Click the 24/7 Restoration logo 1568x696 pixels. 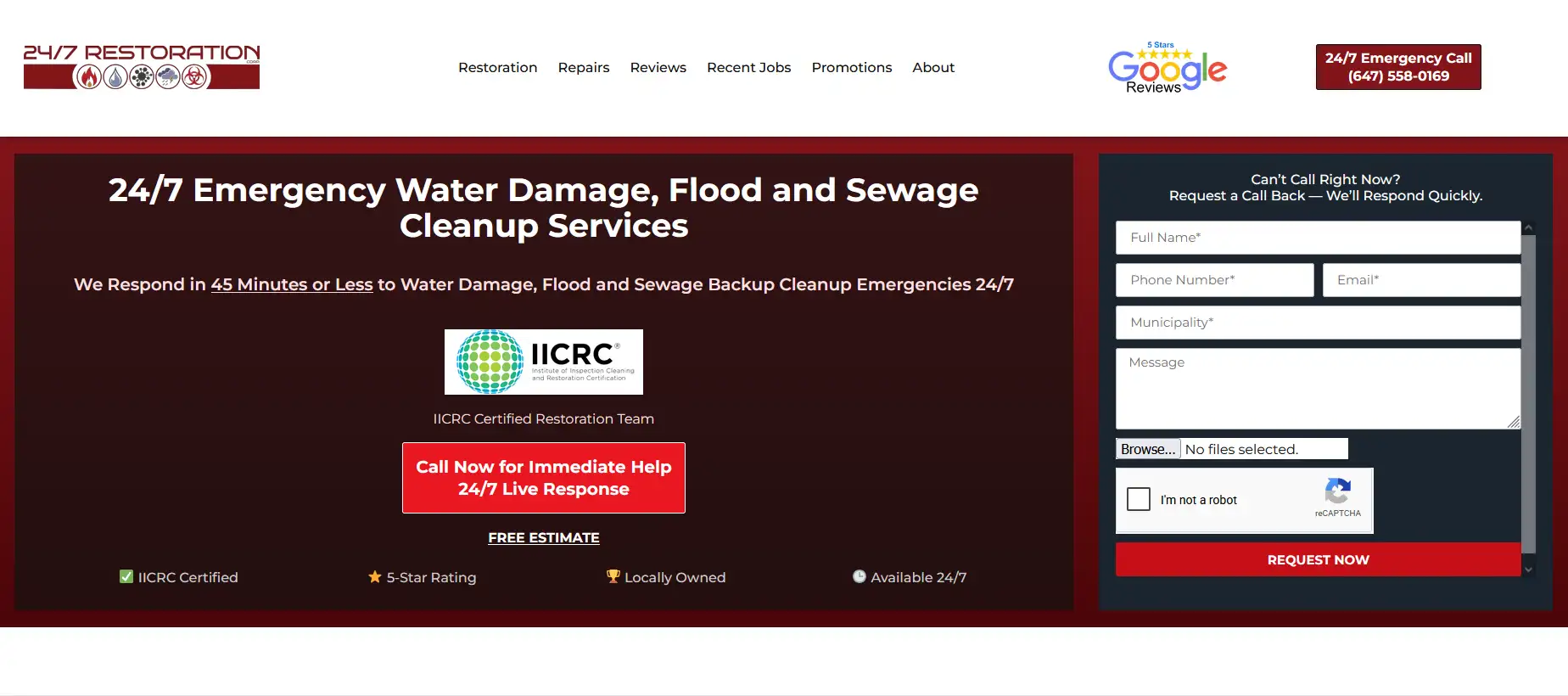142,67
